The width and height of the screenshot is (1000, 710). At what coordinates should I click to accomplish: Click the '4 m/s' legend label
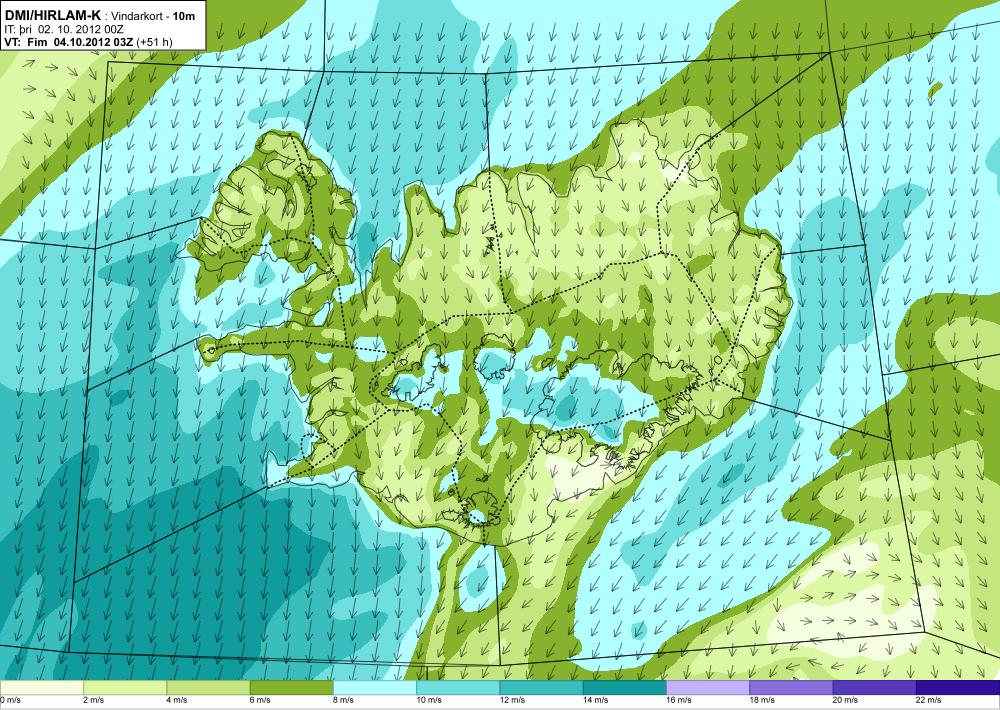pyautogui.click(x=177, y=700)
